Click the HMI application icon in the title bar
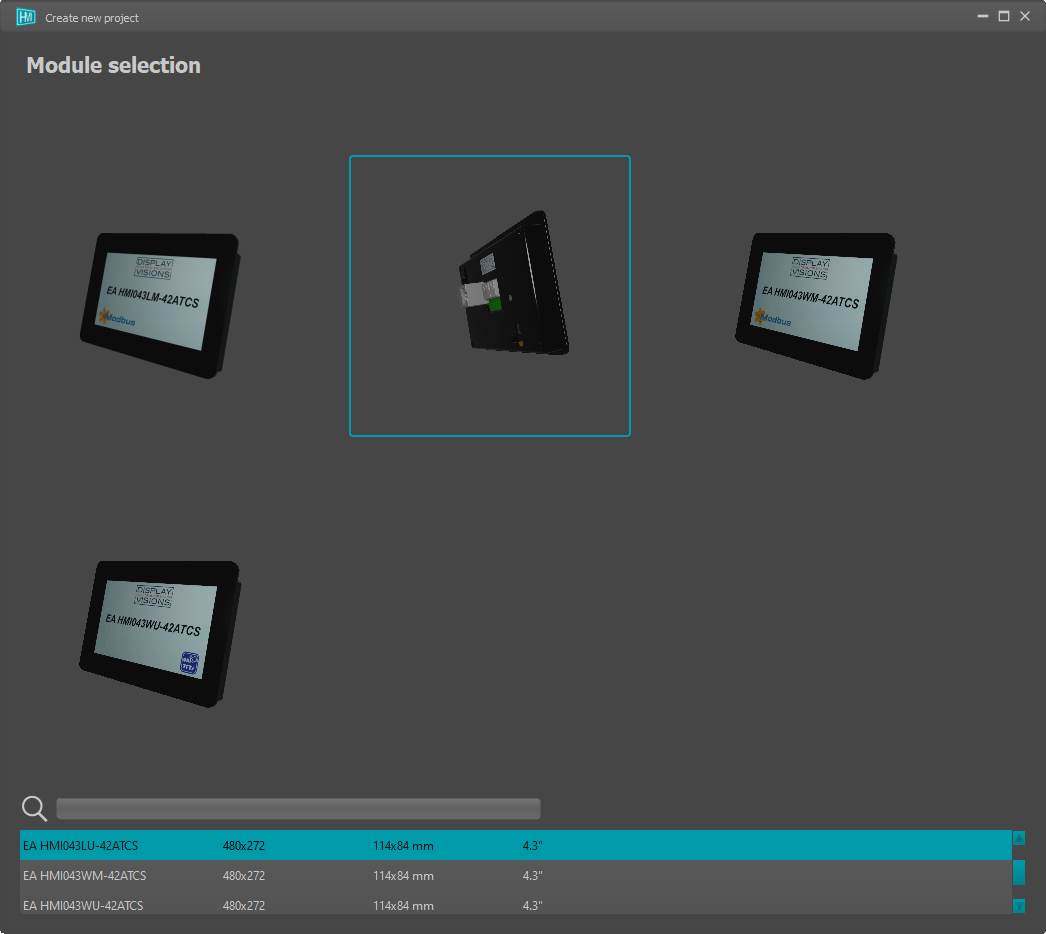1046x934 pixels. pyautogui.click(x=25, y=17)
